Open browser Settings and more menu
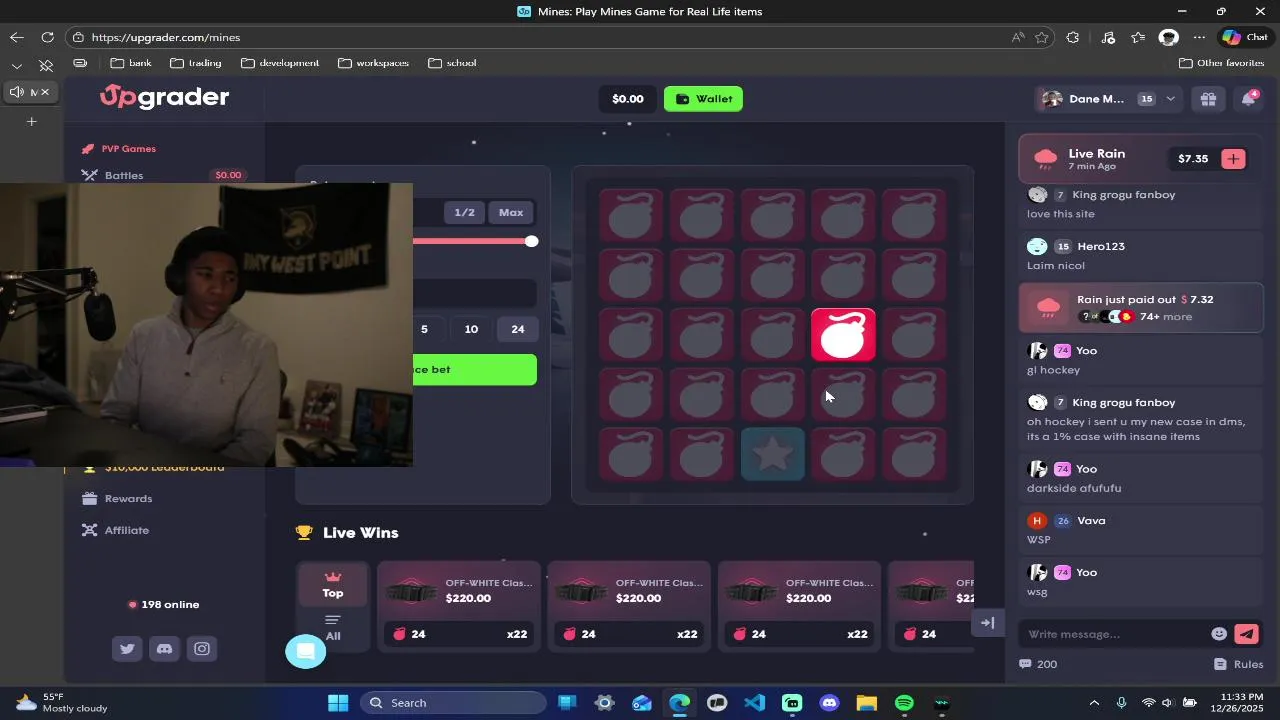Viewport: 1280px width, 720px height. coord(1199,37)
